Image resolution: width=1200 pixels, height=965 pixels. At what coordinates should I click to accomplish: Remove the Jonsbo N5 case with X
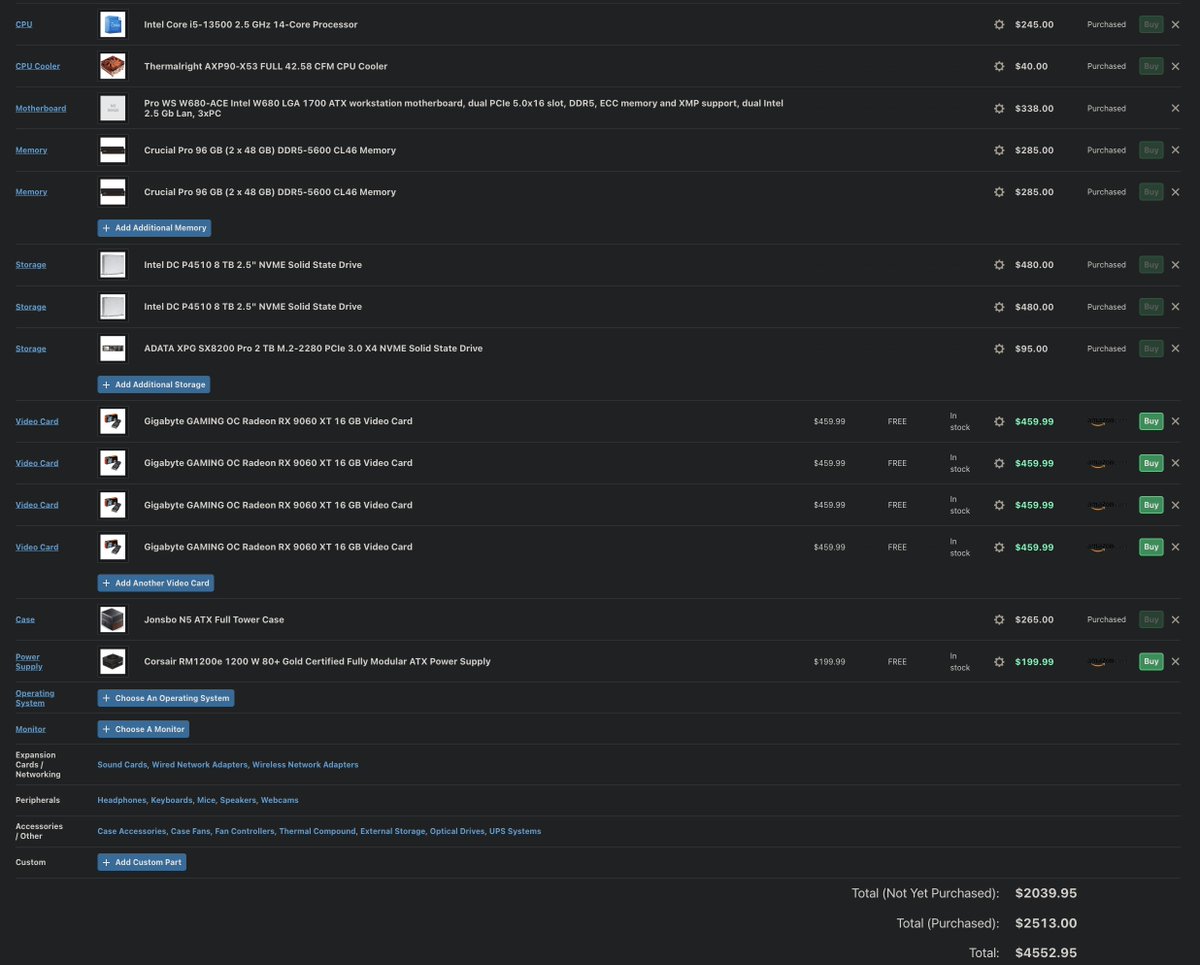point(1175,620)
